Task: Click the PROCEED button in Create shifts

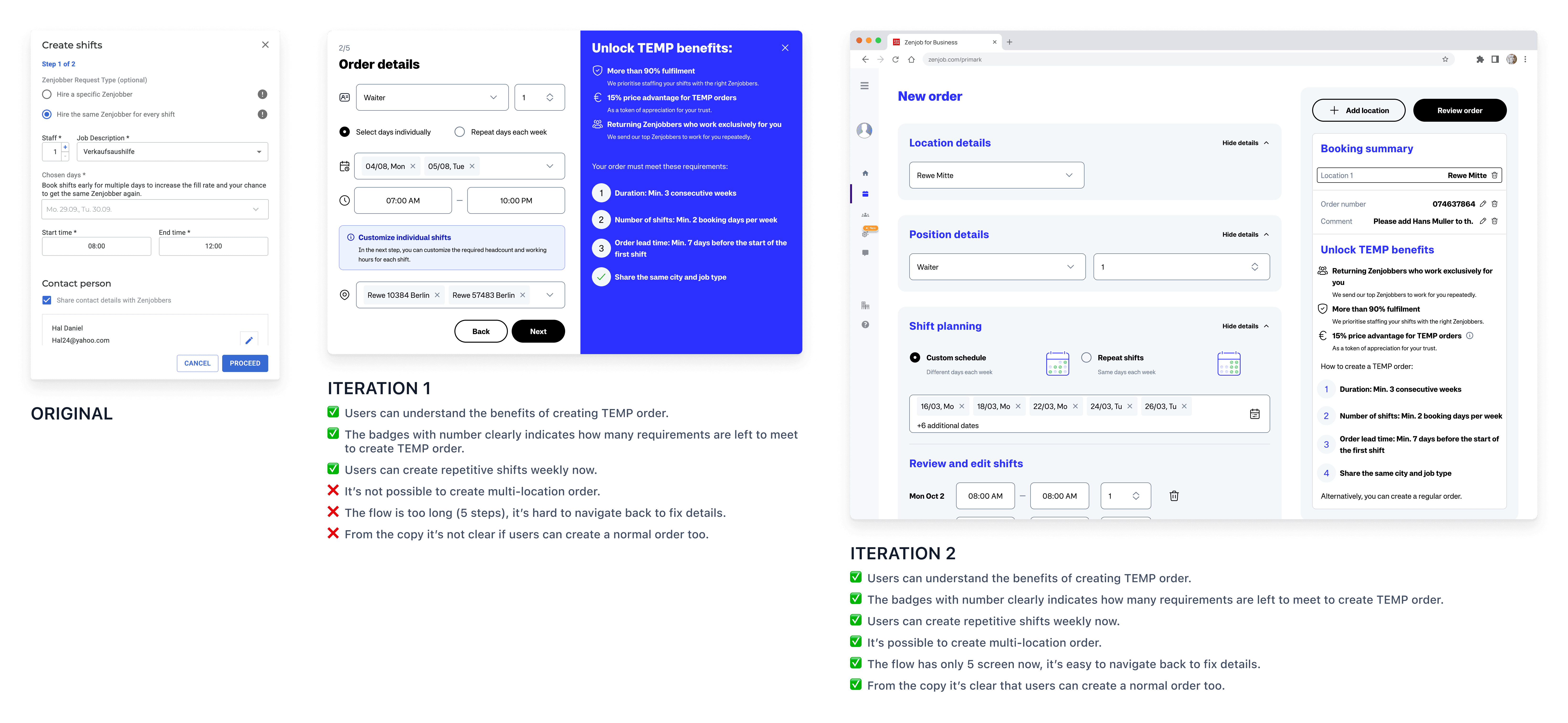Action: pyautogui.click(x=245, y=363)
